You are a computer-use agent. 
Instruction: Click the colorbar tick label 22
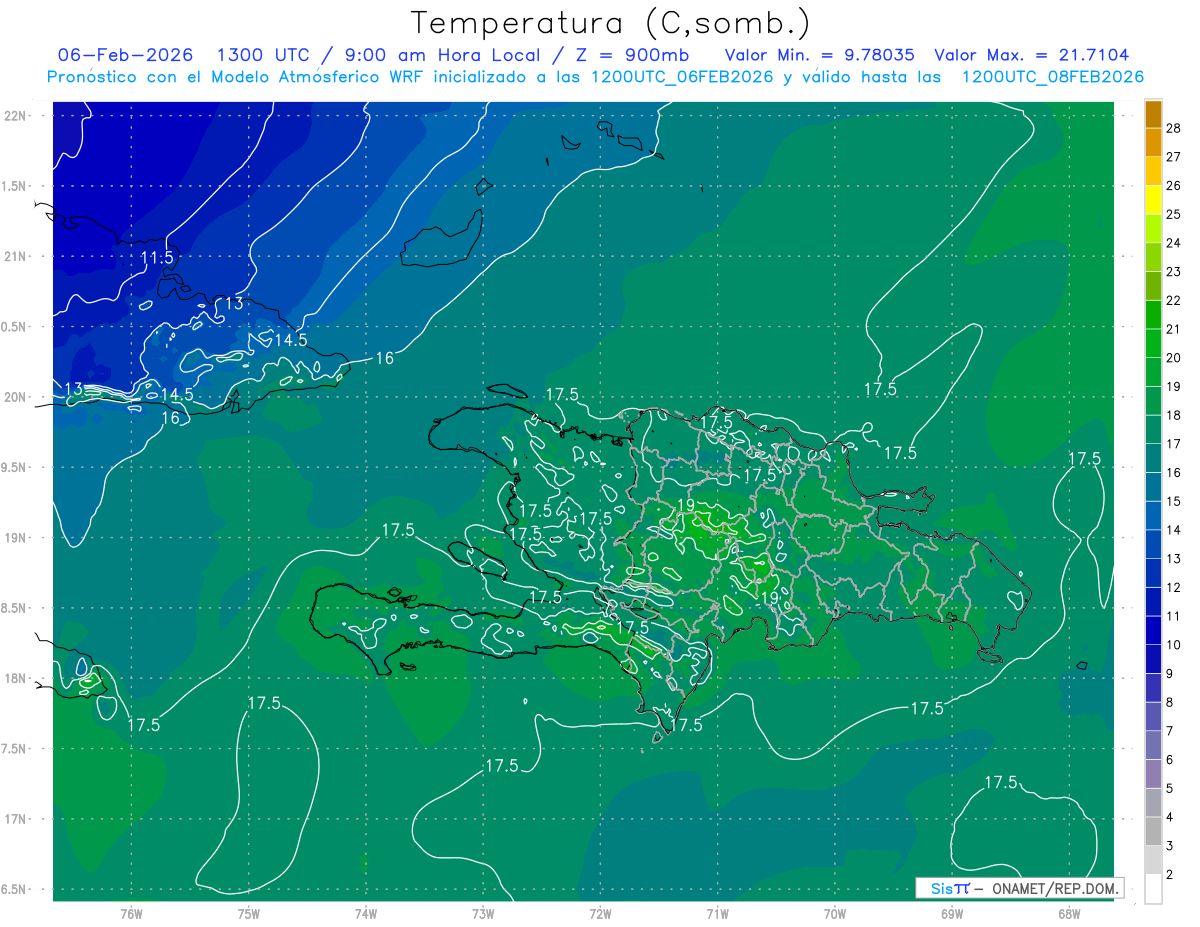1174,301
